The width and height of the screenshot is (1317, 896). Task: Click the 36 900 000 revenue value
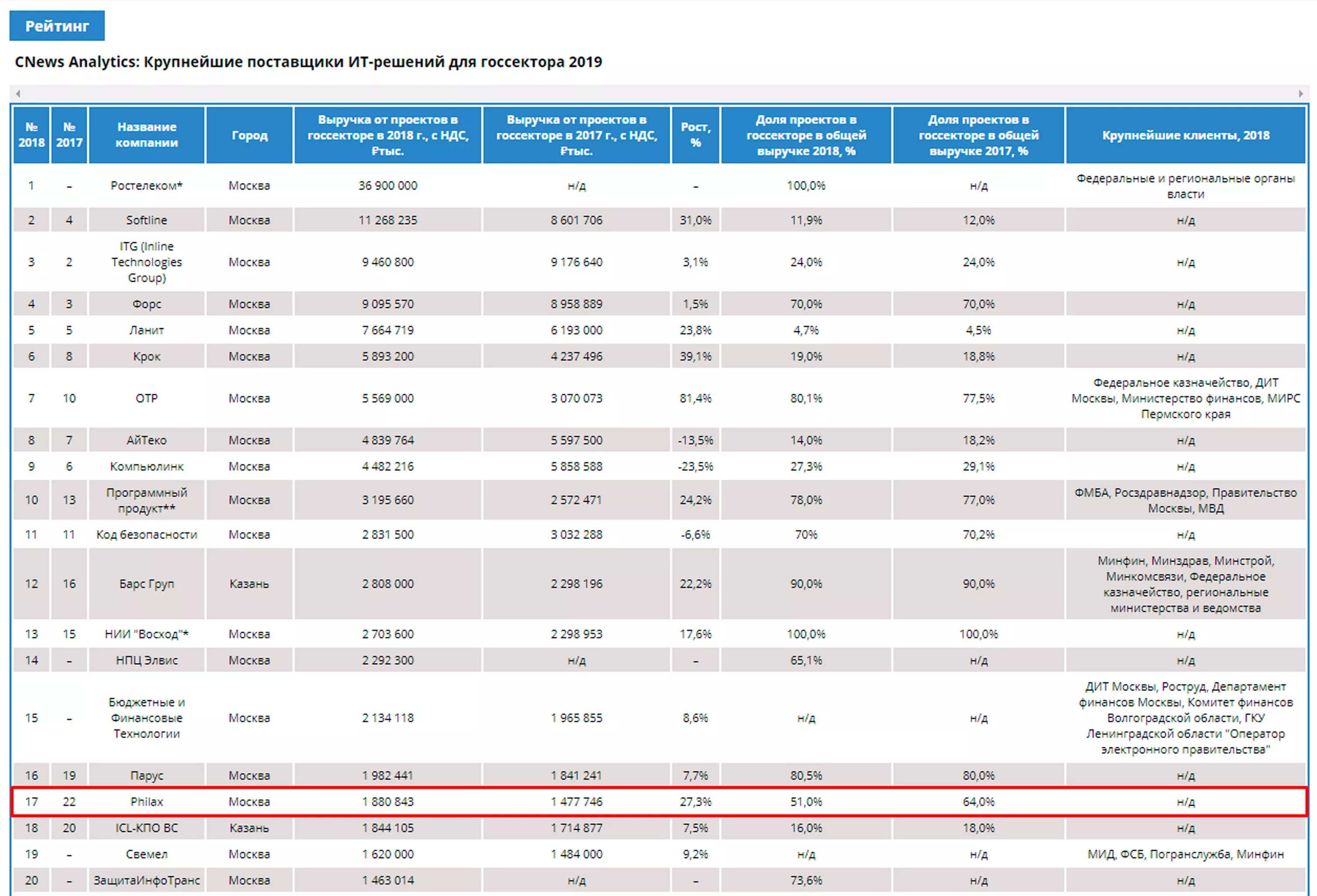(388, 186)
